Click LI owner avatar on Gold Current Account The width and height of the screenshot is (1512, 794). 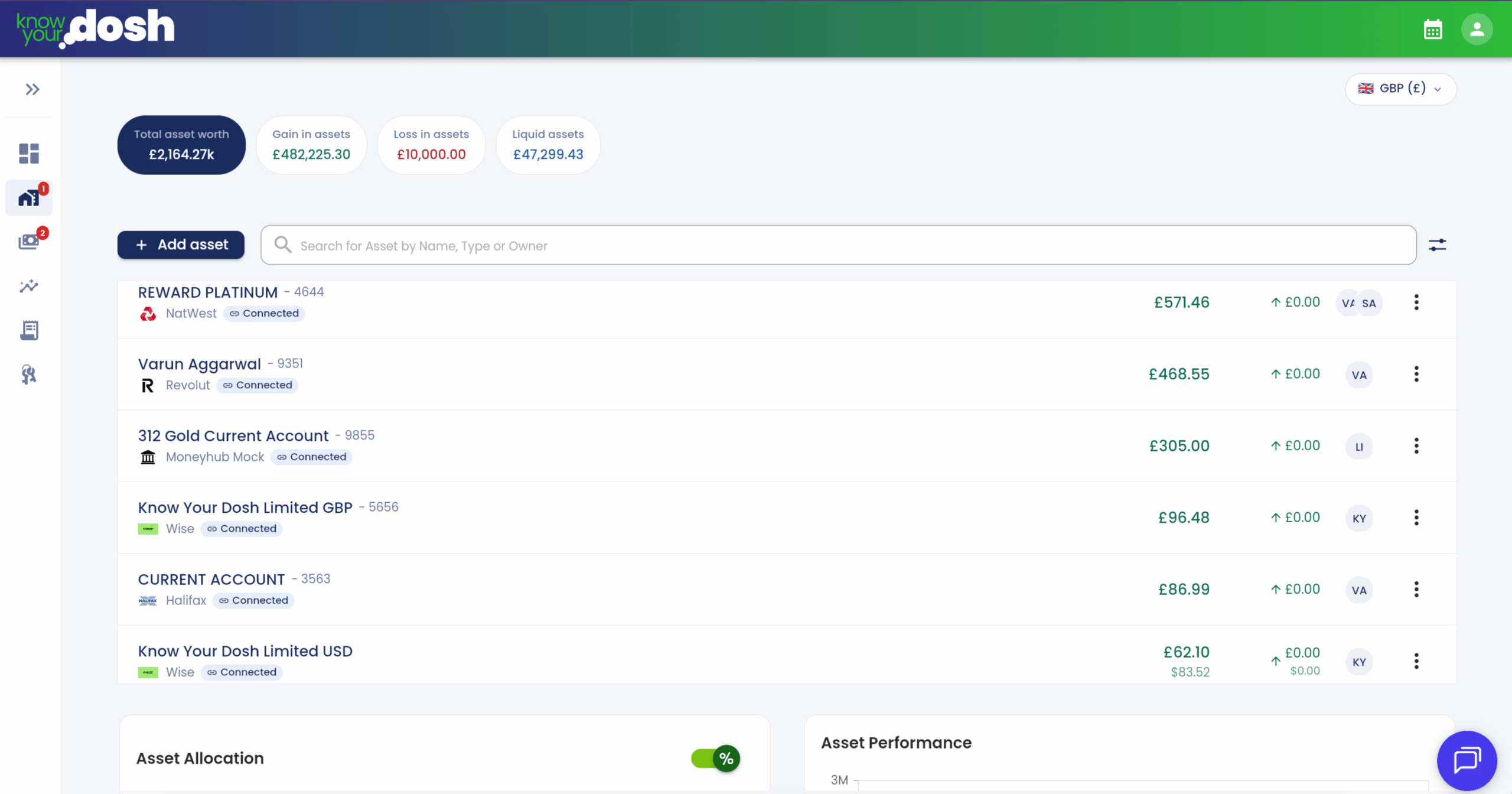click(x=1359, y=447)
